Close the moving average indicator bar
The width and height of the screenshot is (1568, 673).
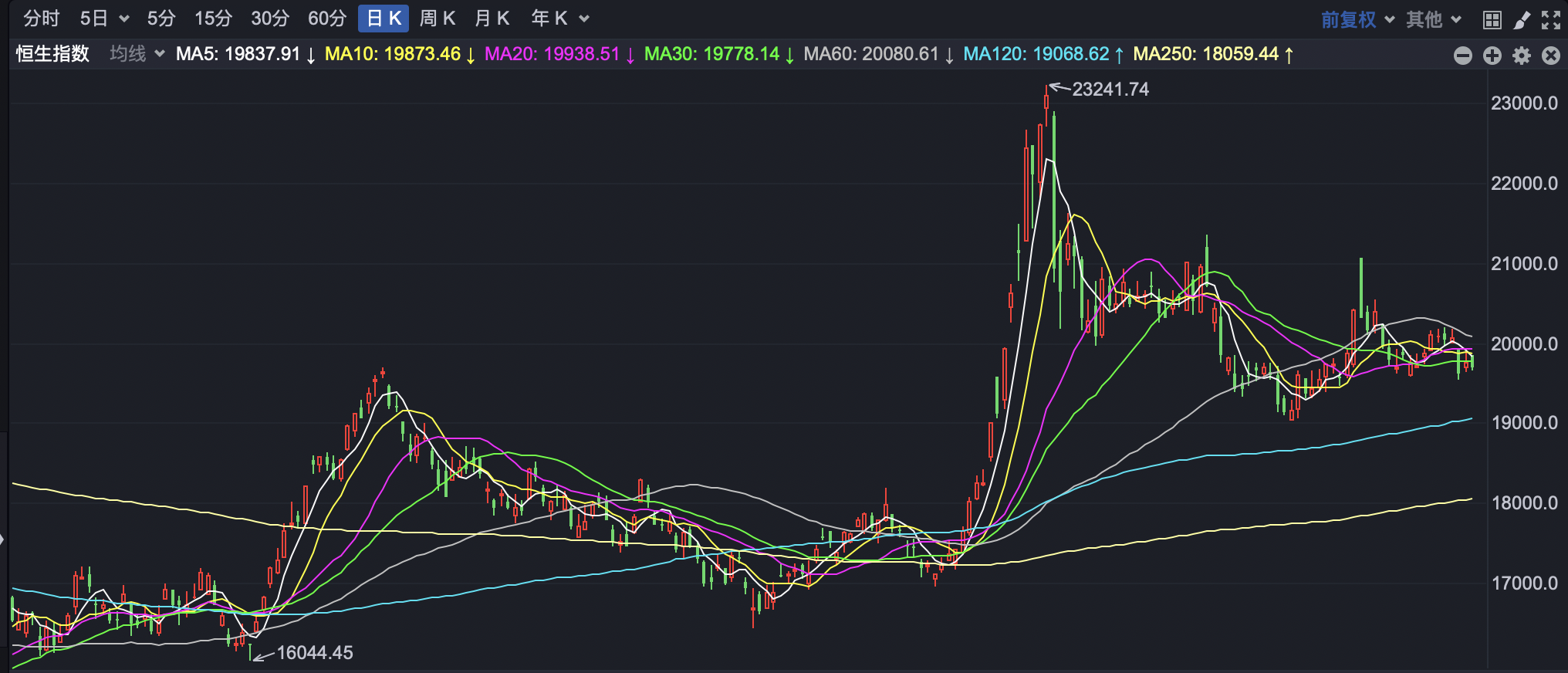point(1551,56)
